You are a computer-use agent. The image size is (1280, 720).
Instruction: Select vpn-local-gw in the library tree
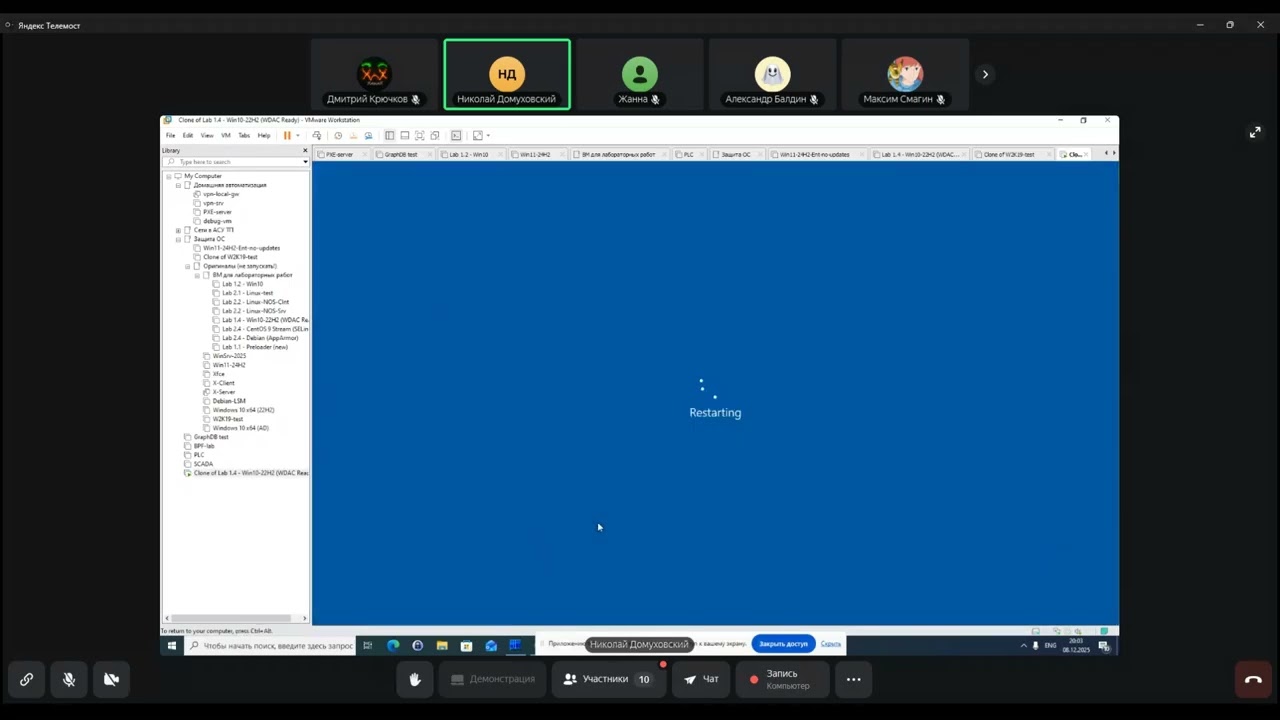coord(220,194)
